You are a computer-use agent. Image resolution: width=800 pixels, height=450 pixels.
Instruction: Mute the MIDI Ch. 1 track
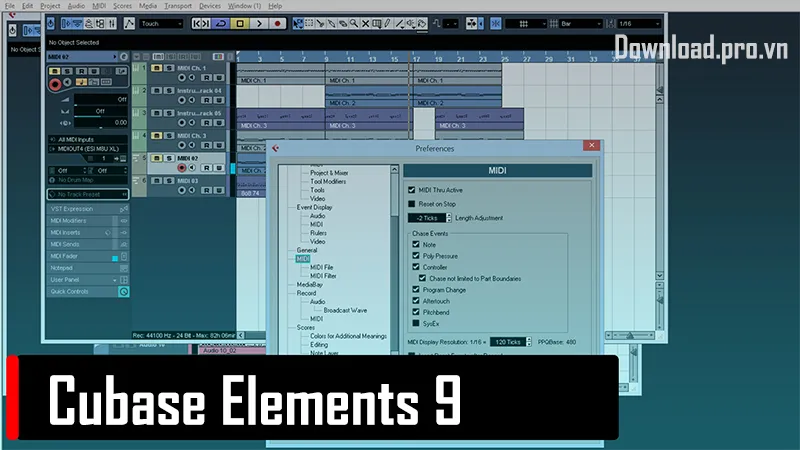(x=157, y=68)
